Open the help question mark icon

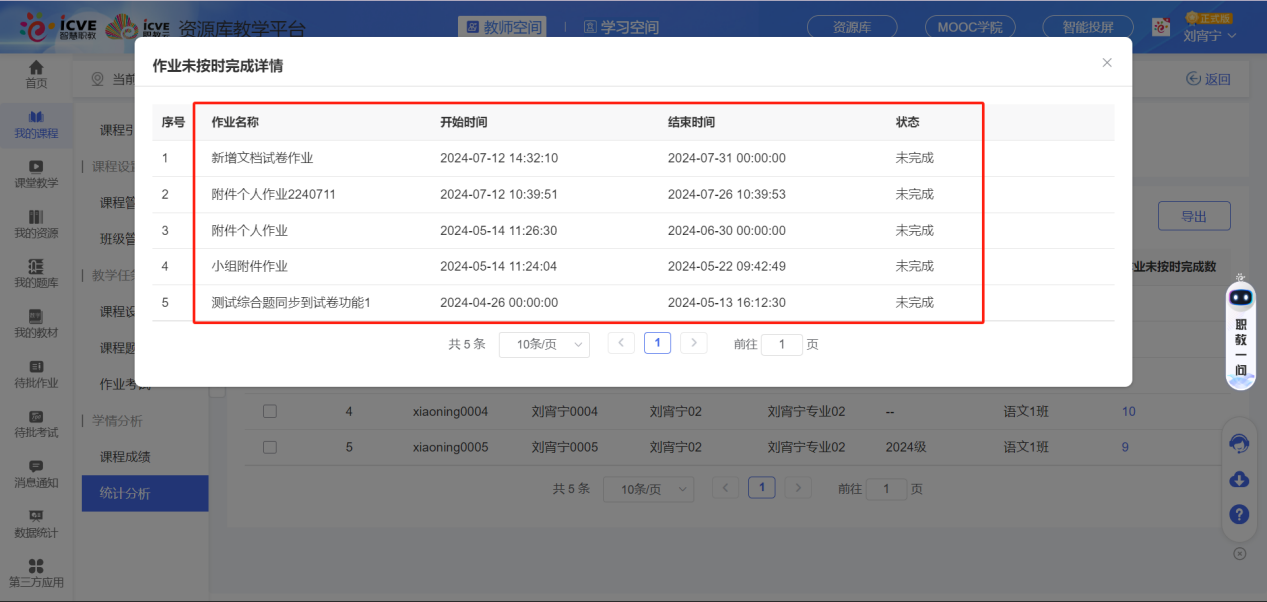click(x=1238, y=514)
